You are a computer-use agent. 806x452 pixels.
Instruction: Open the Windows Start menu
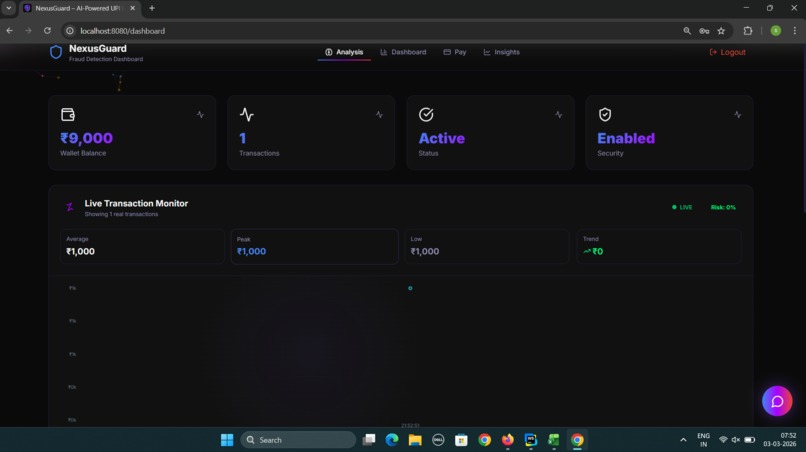point(227,440)
